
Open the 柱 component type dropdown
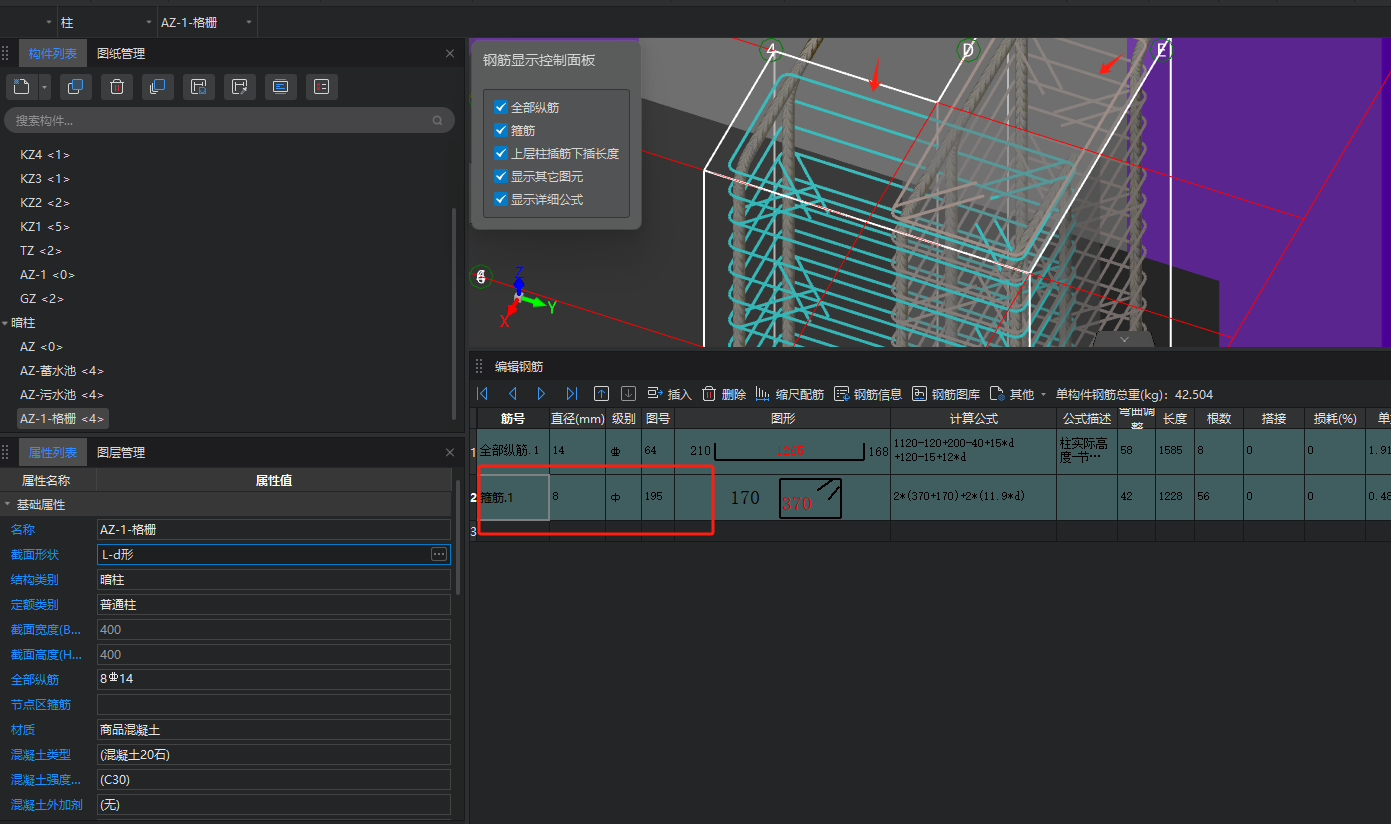pyautogui.click(x=149, y=22)
